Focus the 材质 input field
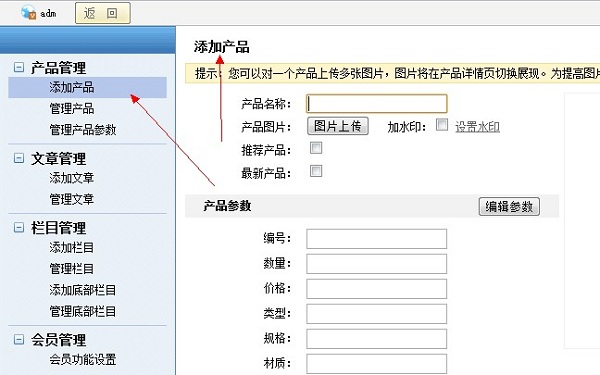Screen dimensions: 600x375 tap(377, 364)
